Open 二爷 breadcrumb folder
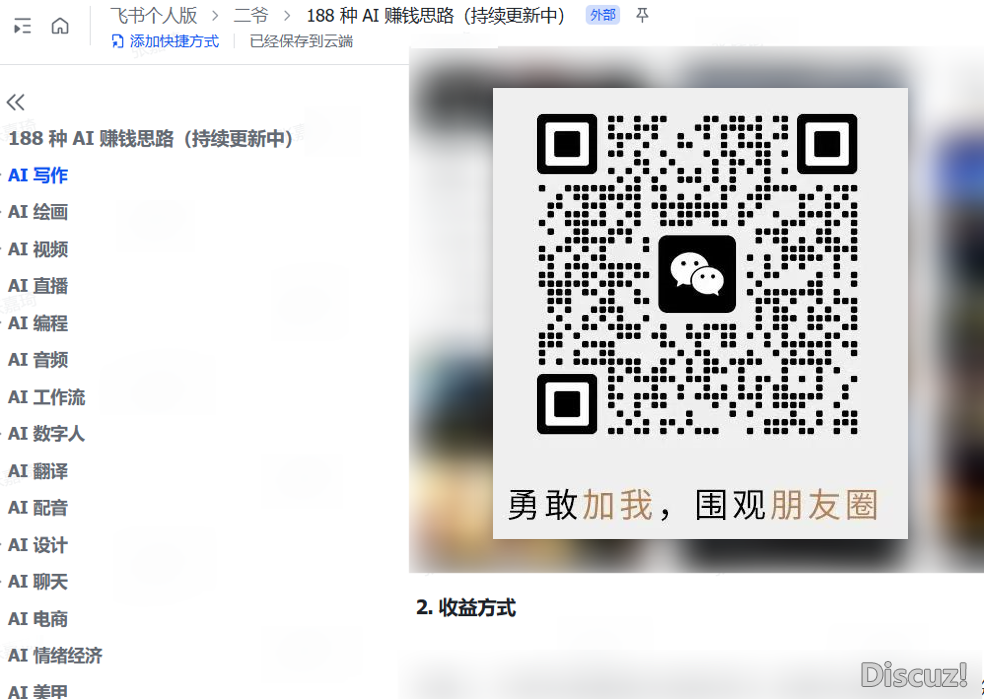 [x=251, y=15]
